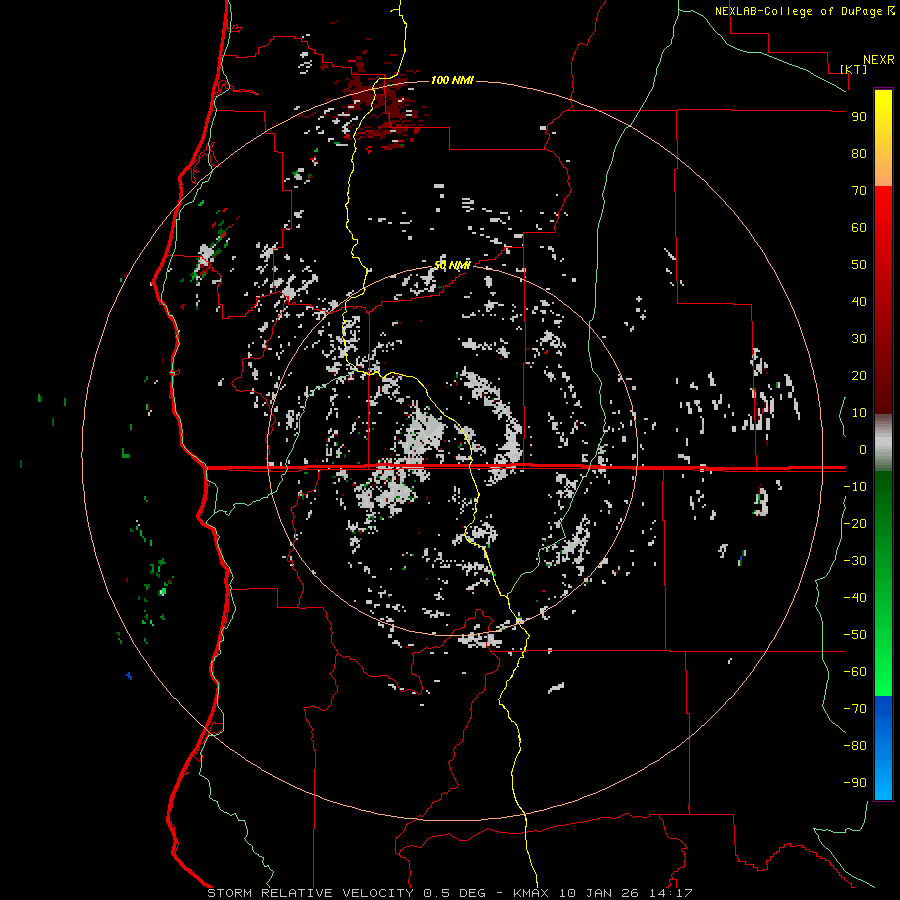Click the -40 scale value
Screen dimensions: 900x900
pyautogui.click(x=855, y=598)
